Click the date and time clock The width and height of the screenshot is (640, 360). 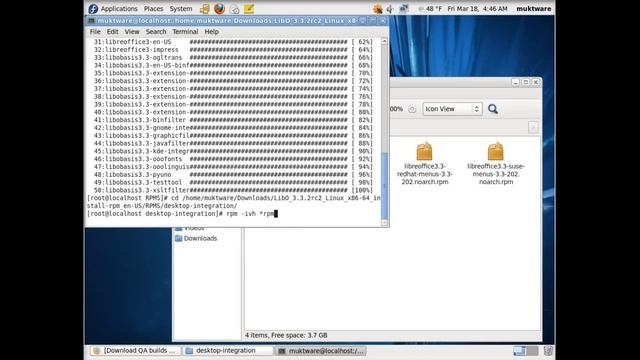point(478,9)
